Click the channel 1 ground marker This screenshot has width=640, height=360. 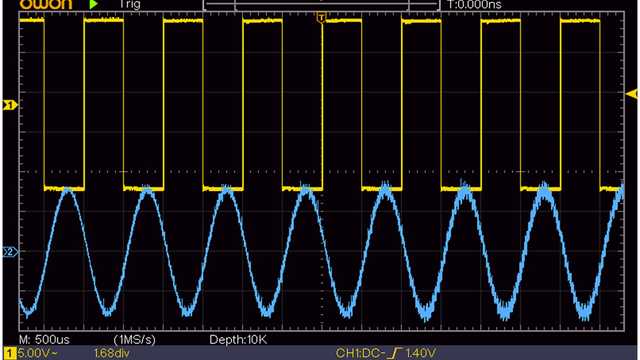10,105
